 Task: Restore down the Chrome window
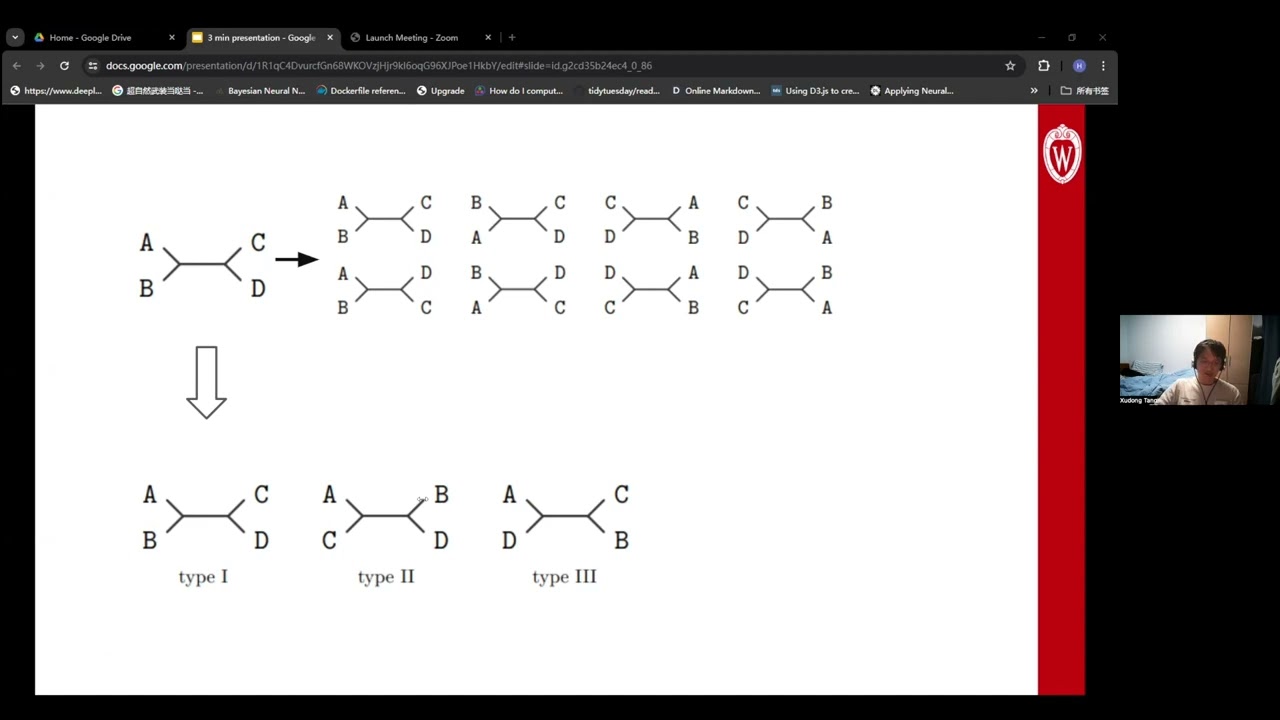click(x=1071, y=37)
